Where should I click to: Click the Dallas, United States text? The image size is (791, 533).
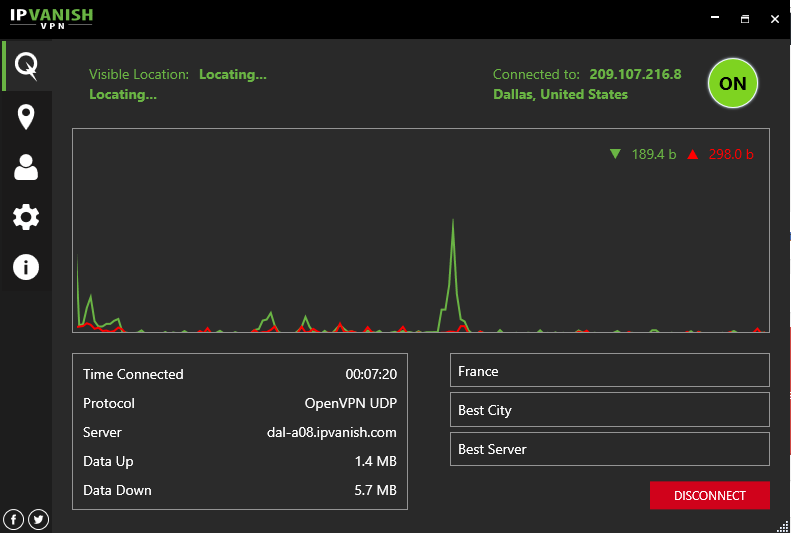click(560, 94)
